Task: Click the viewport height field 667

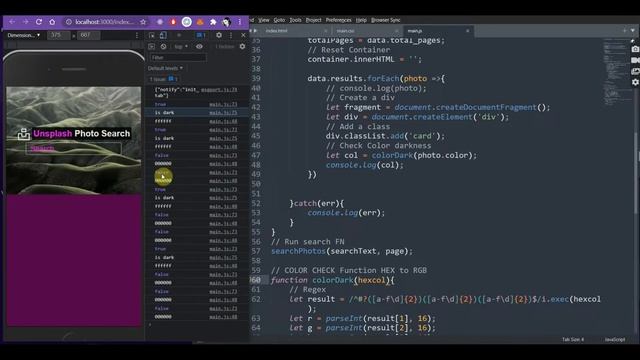Action: (x=88, y=35)
